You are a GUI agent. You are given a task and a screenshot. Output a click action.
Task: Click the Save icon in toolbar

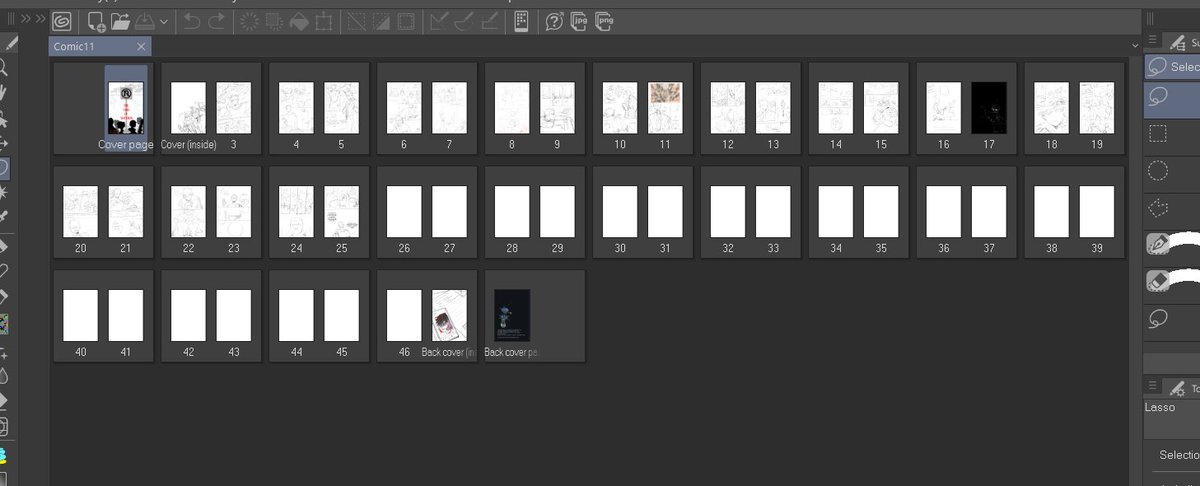(x=145, y=21)
